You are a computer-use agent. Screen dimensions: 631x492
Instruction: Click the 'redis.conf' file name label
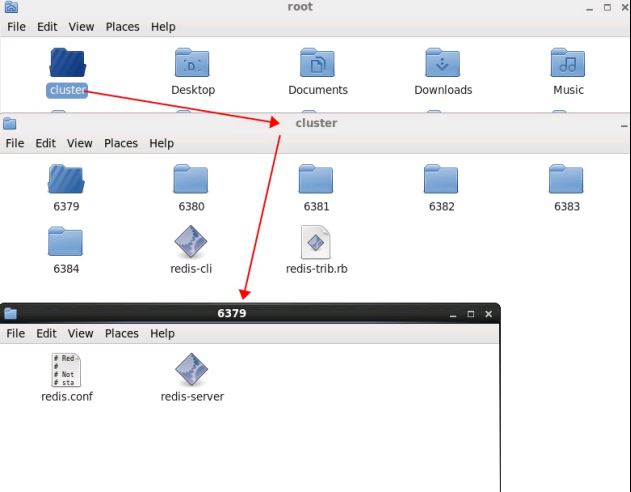click(67, 397)
